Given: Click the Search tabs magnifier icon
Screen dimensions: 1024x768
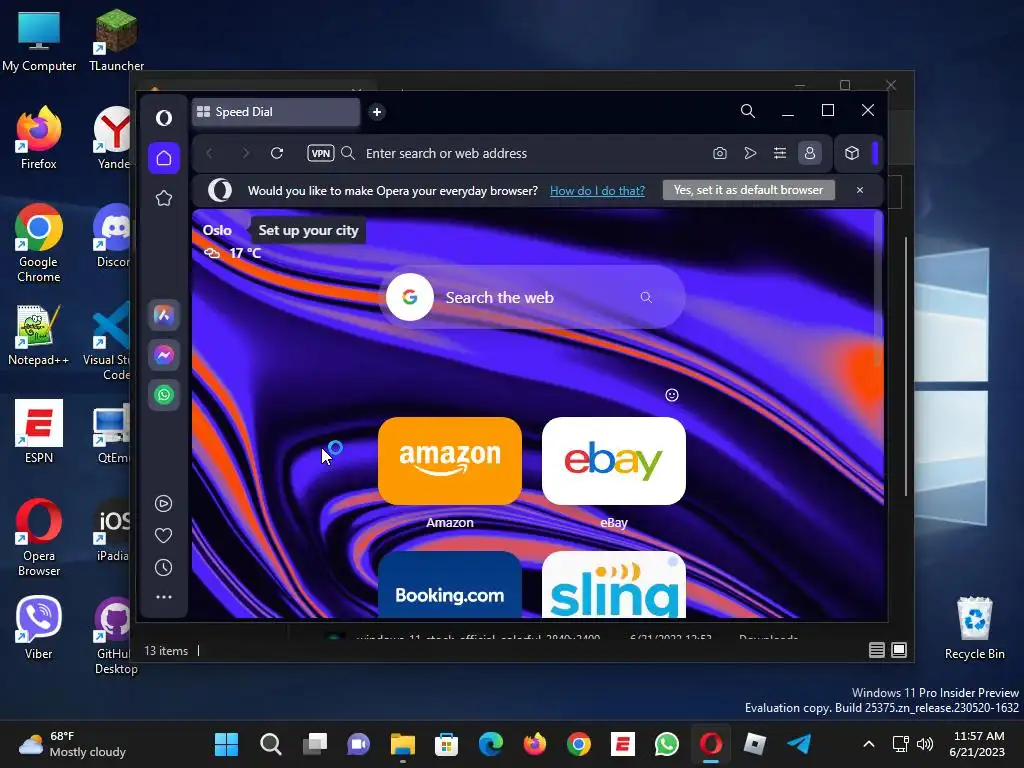Looking at the screenshot, I should tap(748, 111).
